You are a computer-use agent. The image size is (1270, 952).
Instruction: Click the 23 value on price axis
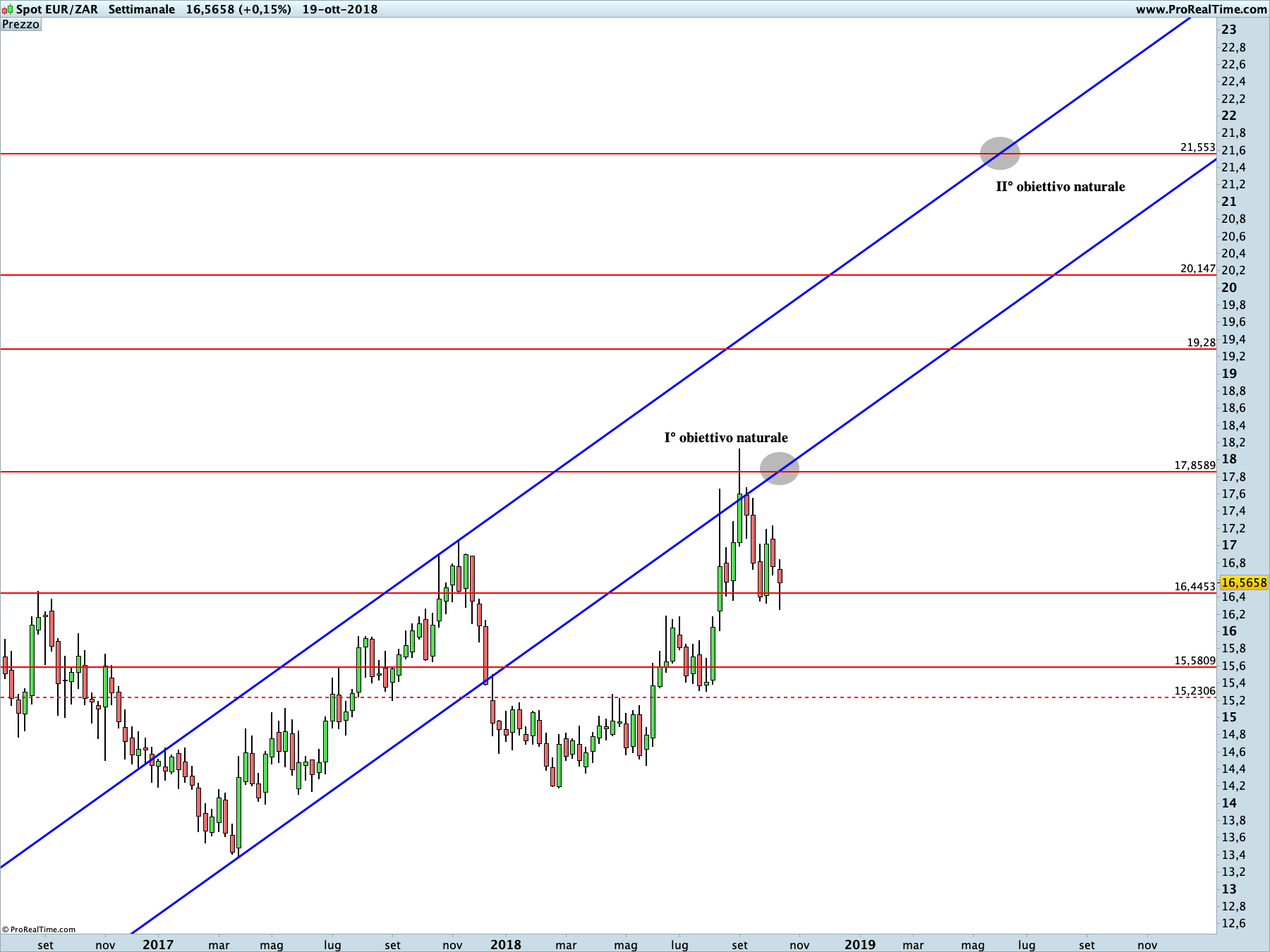[1229, 30]
